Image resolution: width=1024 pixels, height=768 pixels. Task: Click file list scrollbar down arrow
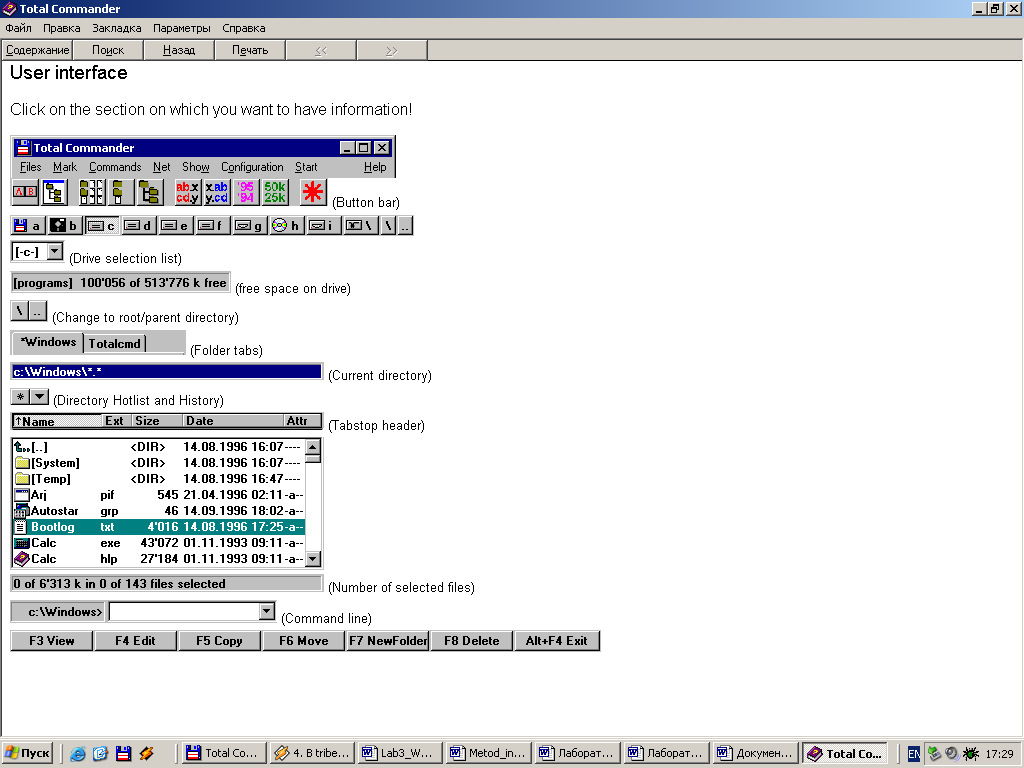[x=313, y=558]
